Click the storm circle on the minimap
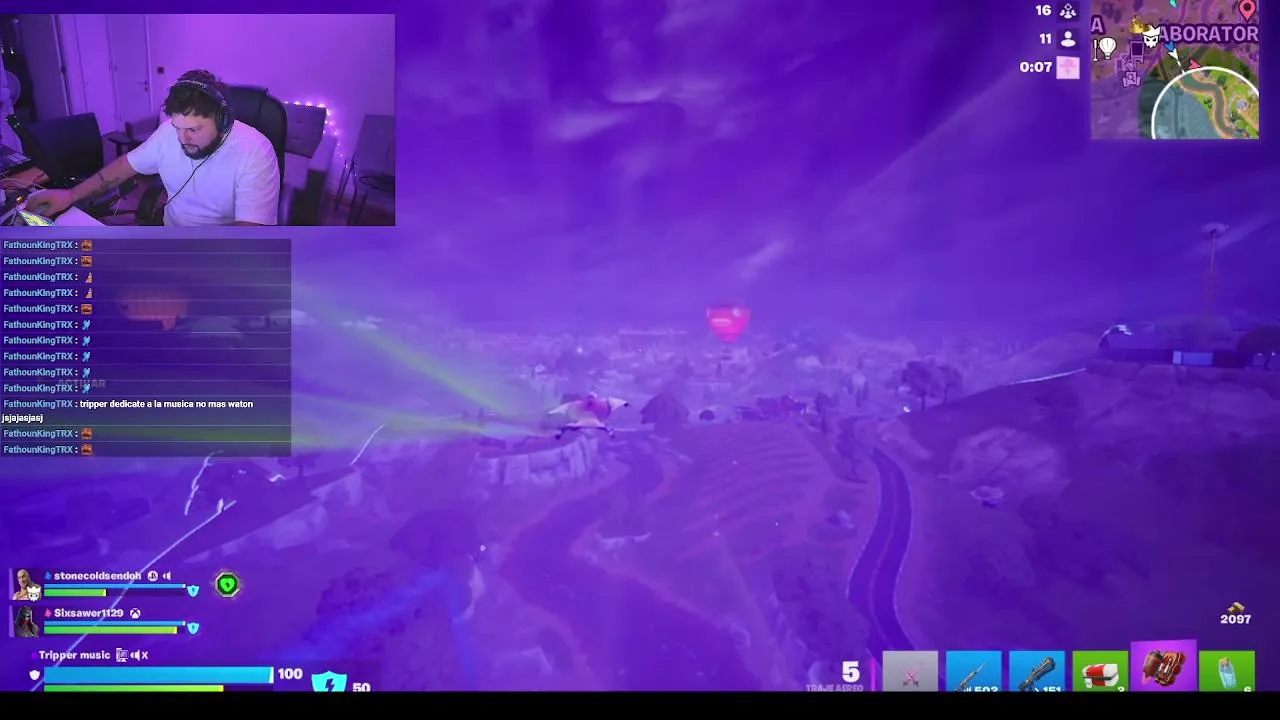1280x720 pixels. 1206,103
